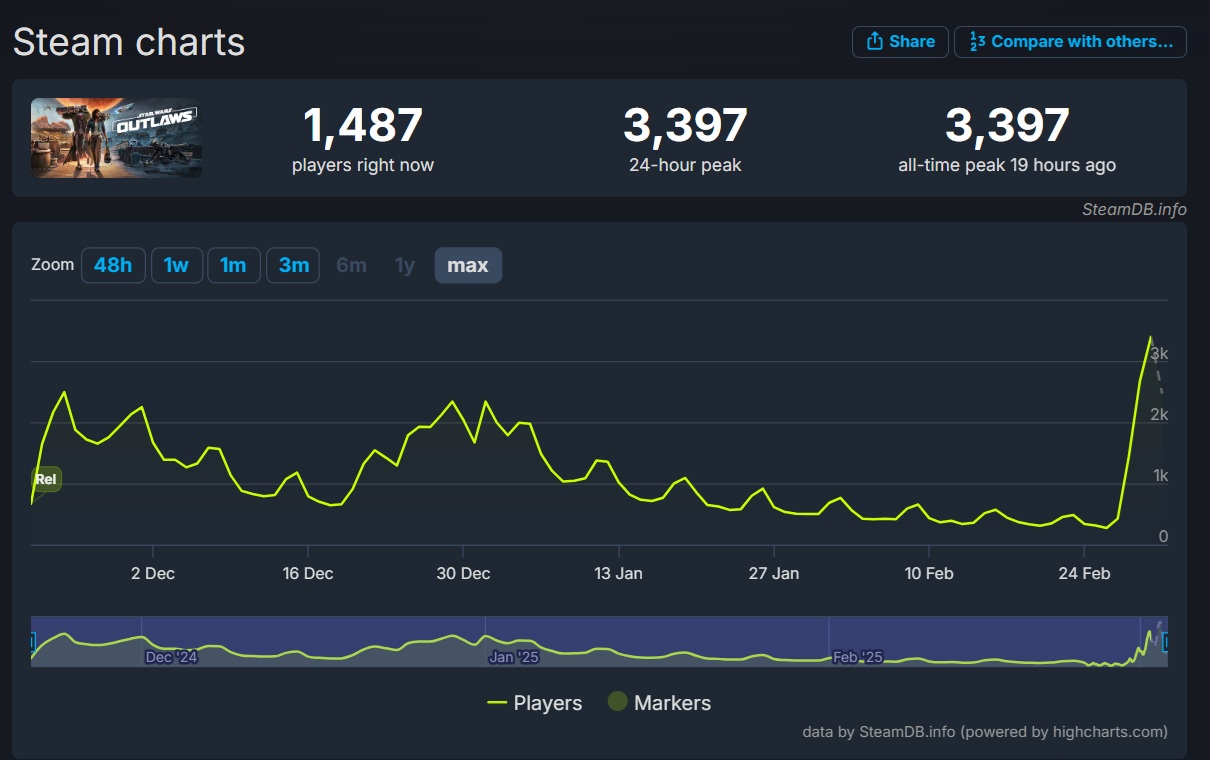Click the 24-hour peak label
1210x760 pixels.
(685, 165)
